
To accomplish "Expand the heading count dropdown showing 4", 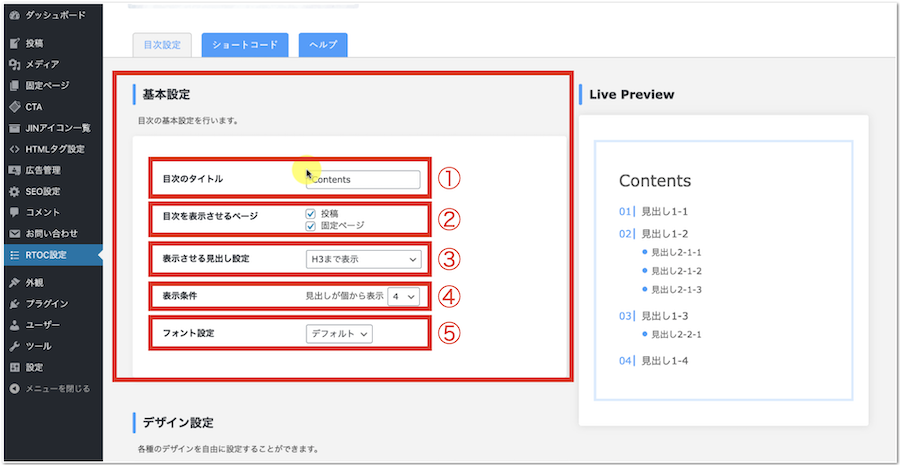I will click(x=402, y=297).
